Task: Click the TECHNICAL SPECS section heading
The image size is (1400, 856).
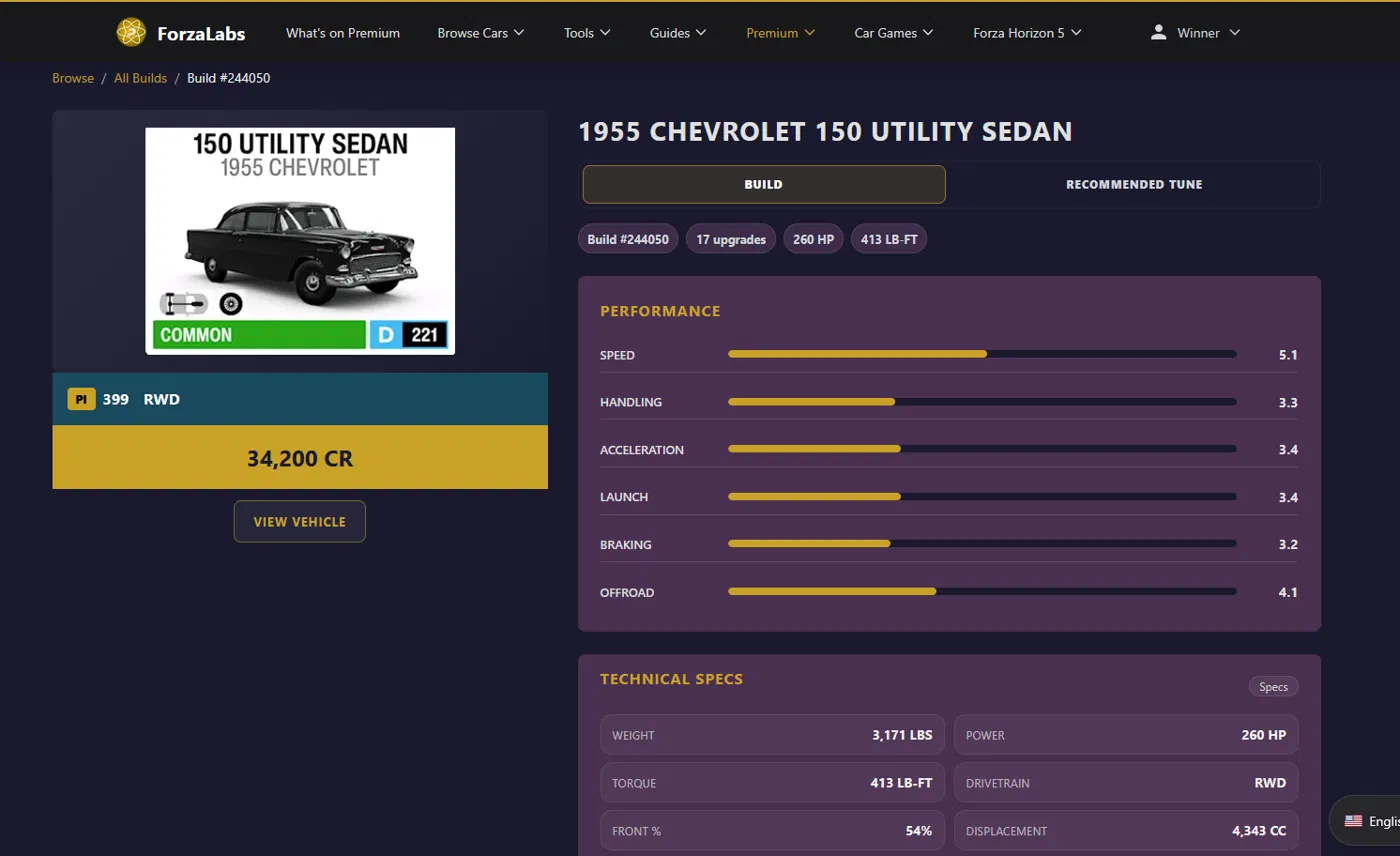Action: click(x=672, y=679)
